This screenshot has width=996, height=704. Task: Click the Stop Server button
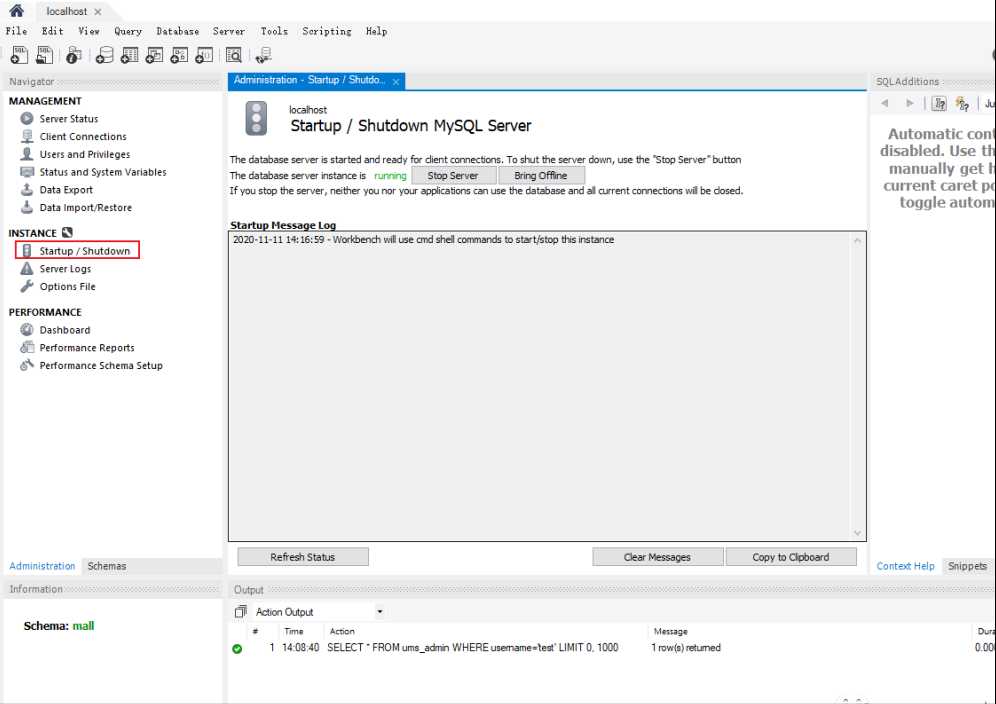click(x=454, y=175)
